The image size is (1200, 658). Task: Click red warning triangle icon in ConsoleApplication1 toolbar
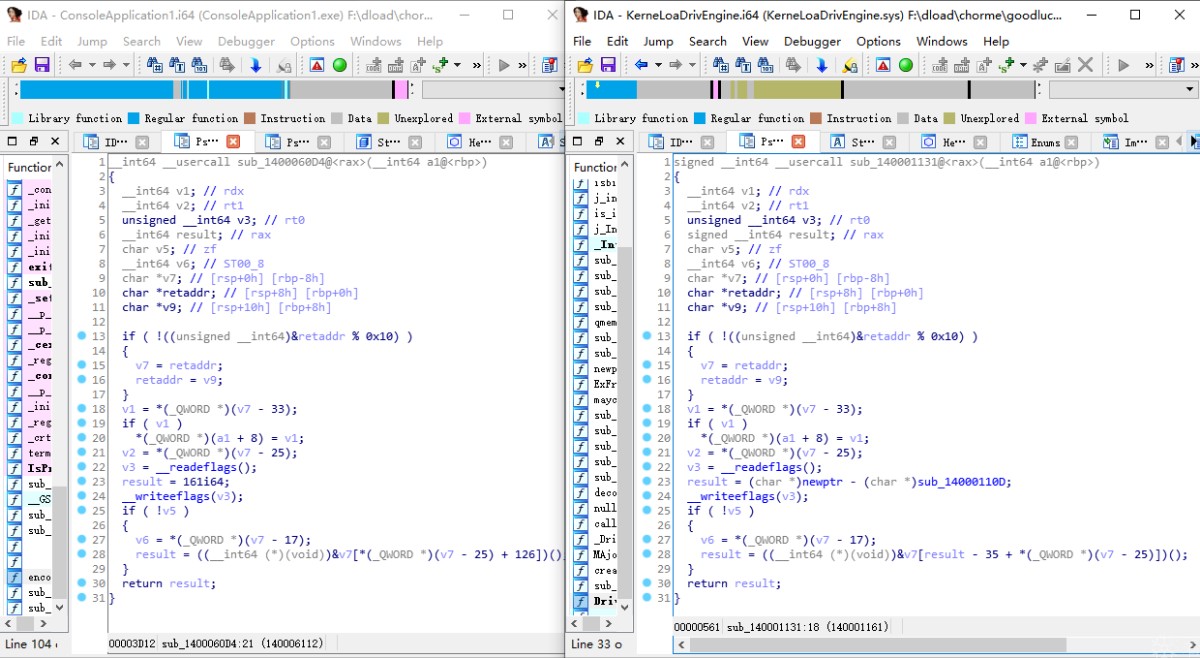pyautogui.click(x=317, y=65)
